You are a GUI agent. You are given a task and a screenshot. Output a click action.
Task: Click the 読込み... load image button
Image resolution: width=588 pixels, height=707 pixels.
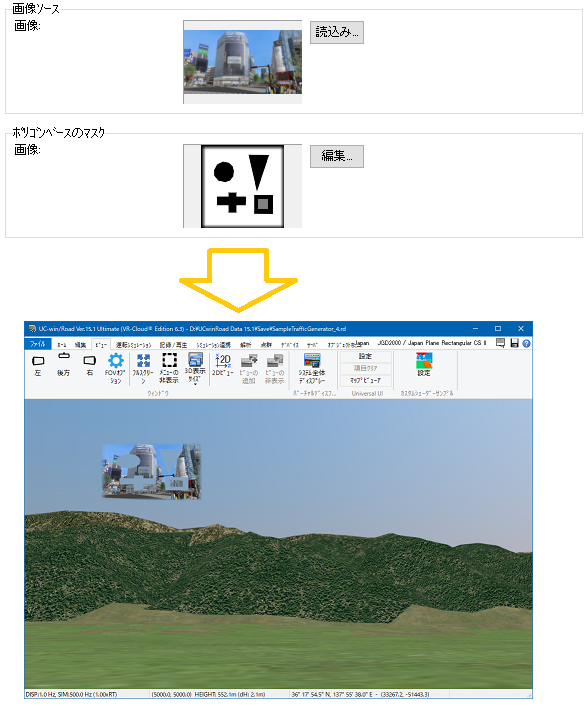pos(337,32)
